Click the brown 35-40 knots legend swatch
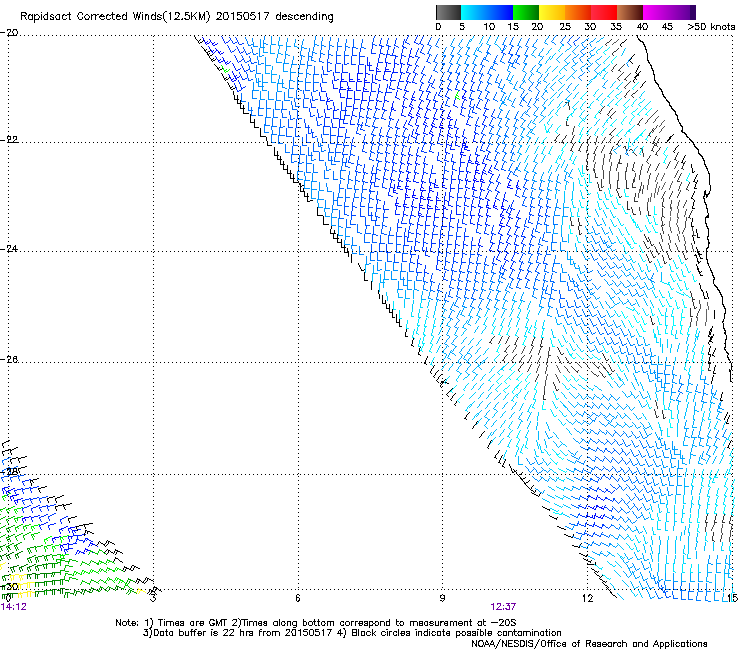 (x=630, y=12)
